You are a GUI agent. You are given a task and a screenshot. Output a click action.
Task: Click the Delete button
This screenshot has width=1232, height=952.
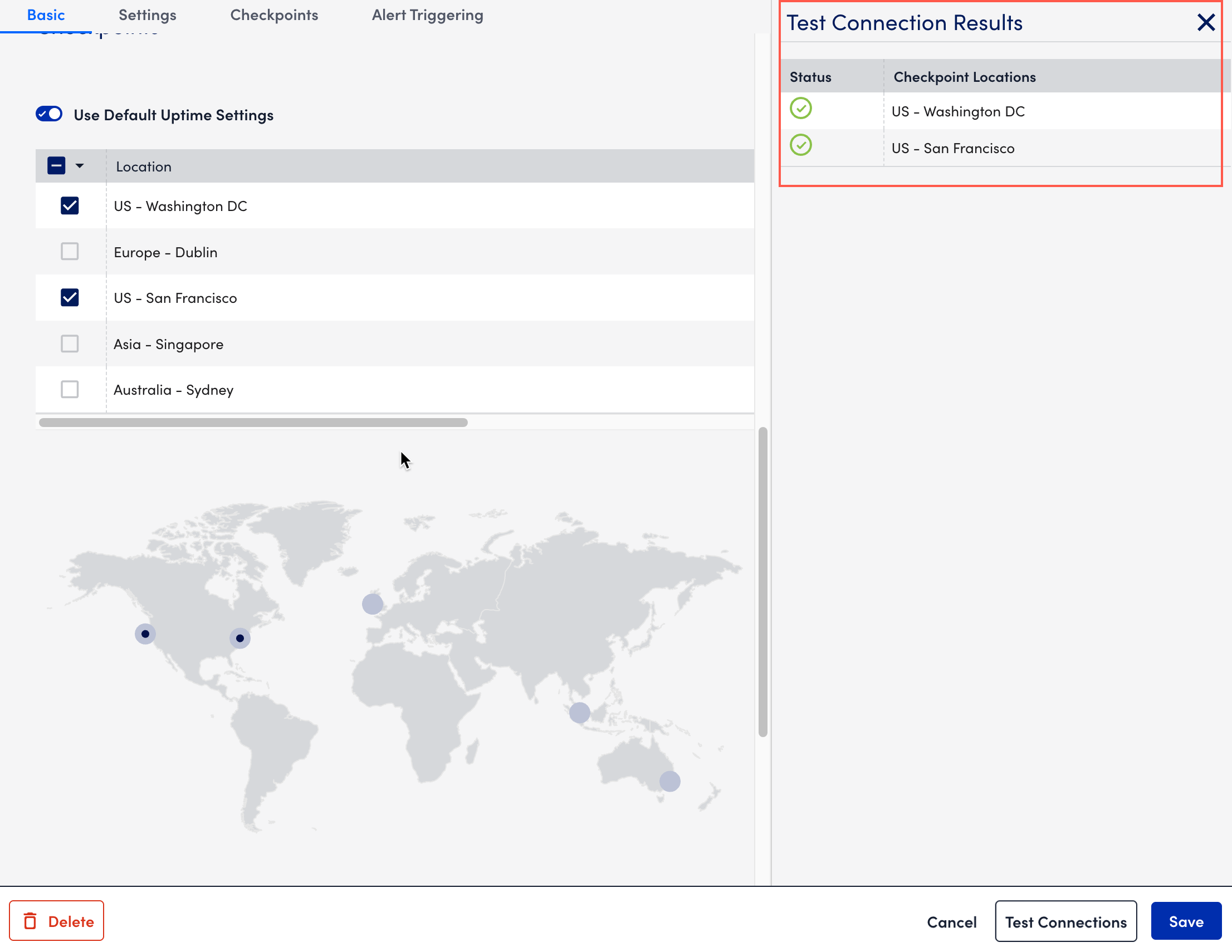tap(56, 921)
